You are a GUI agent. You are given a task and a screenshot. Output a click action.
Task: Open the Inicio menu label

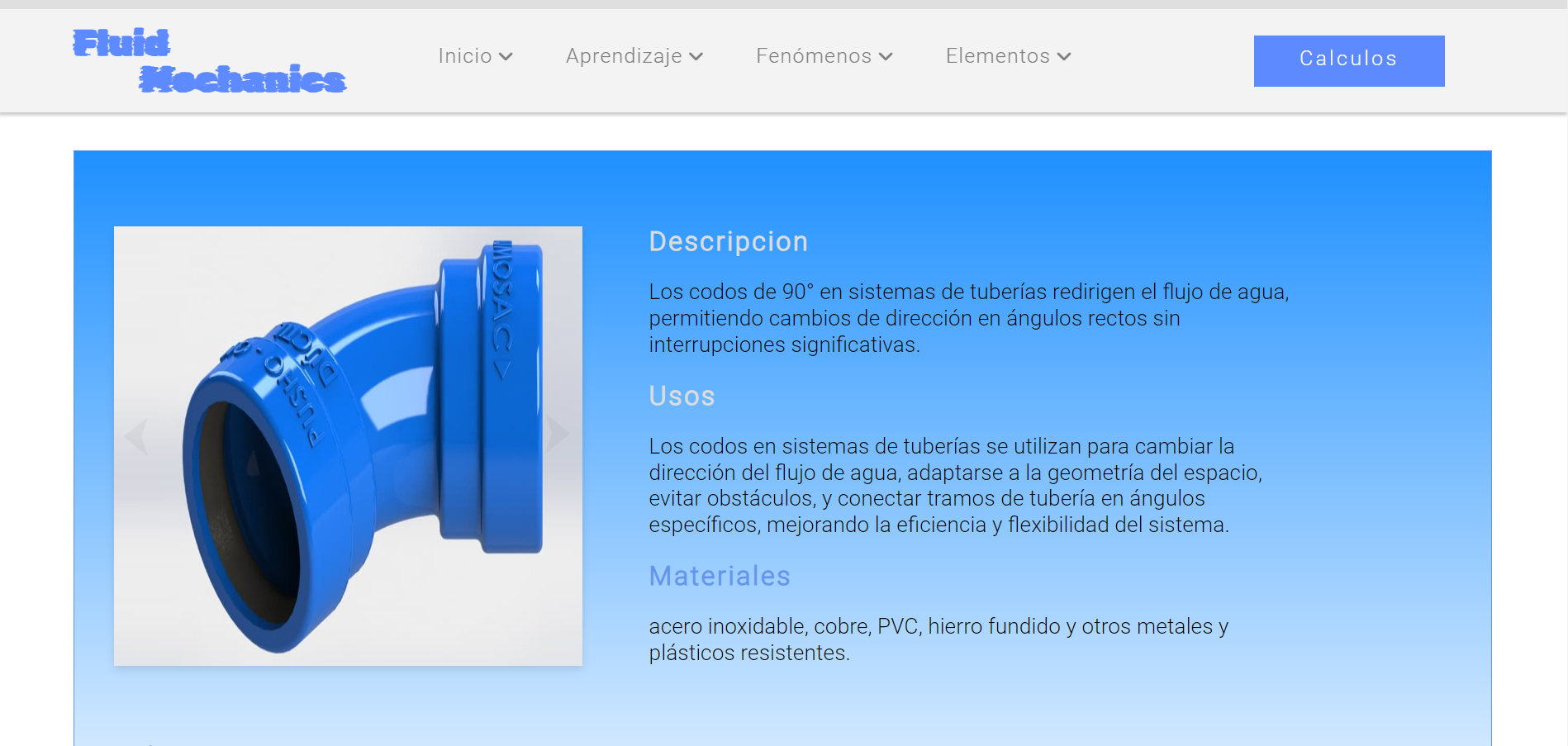464,55
